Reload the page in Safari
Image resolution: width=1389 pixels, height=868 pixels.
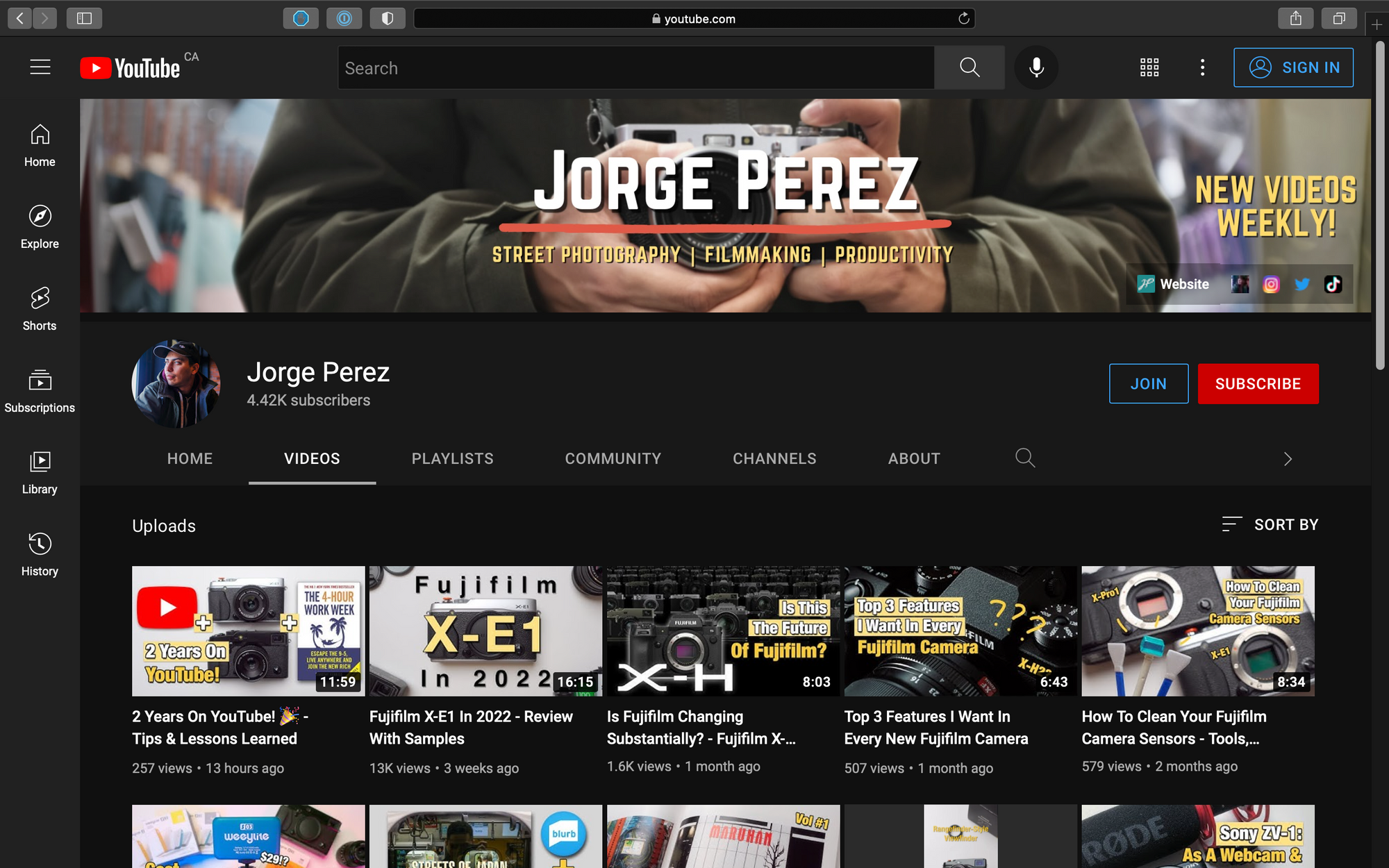pyautogui.click(x=963, y=19)
